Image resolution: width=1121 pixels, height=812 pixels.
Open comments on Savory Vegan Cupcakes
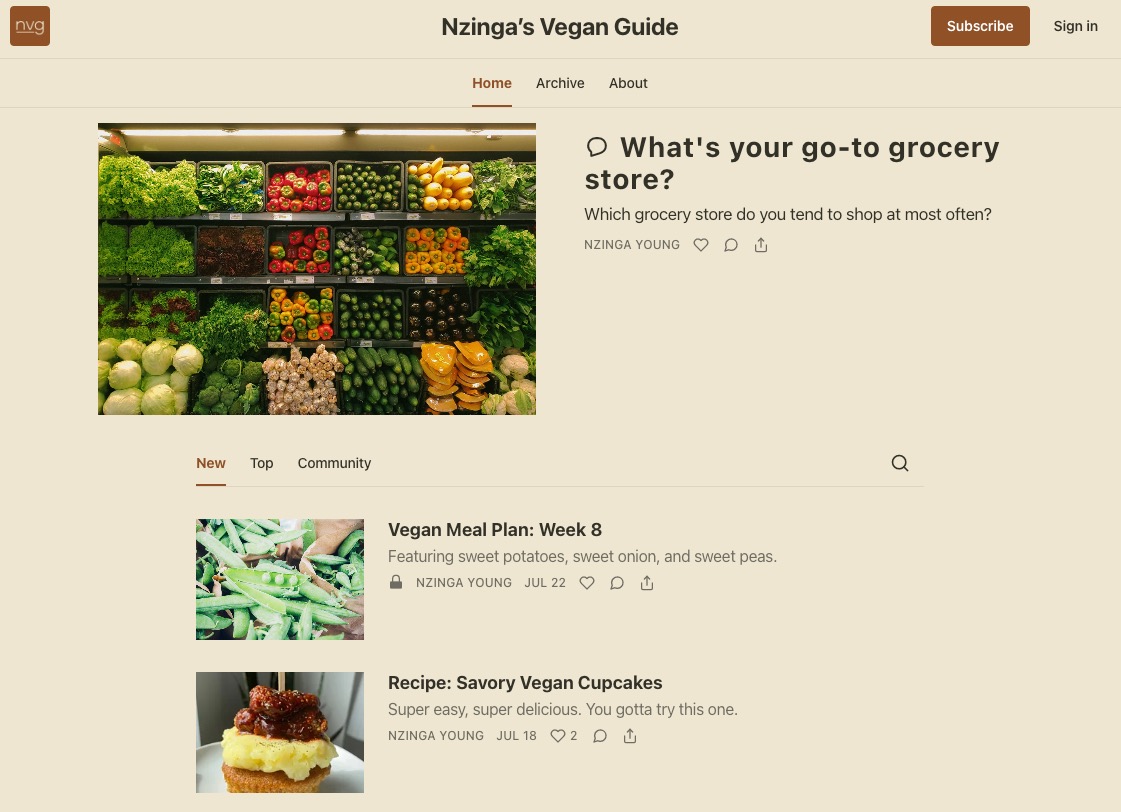pyautogui.click(x=600, y=736)
